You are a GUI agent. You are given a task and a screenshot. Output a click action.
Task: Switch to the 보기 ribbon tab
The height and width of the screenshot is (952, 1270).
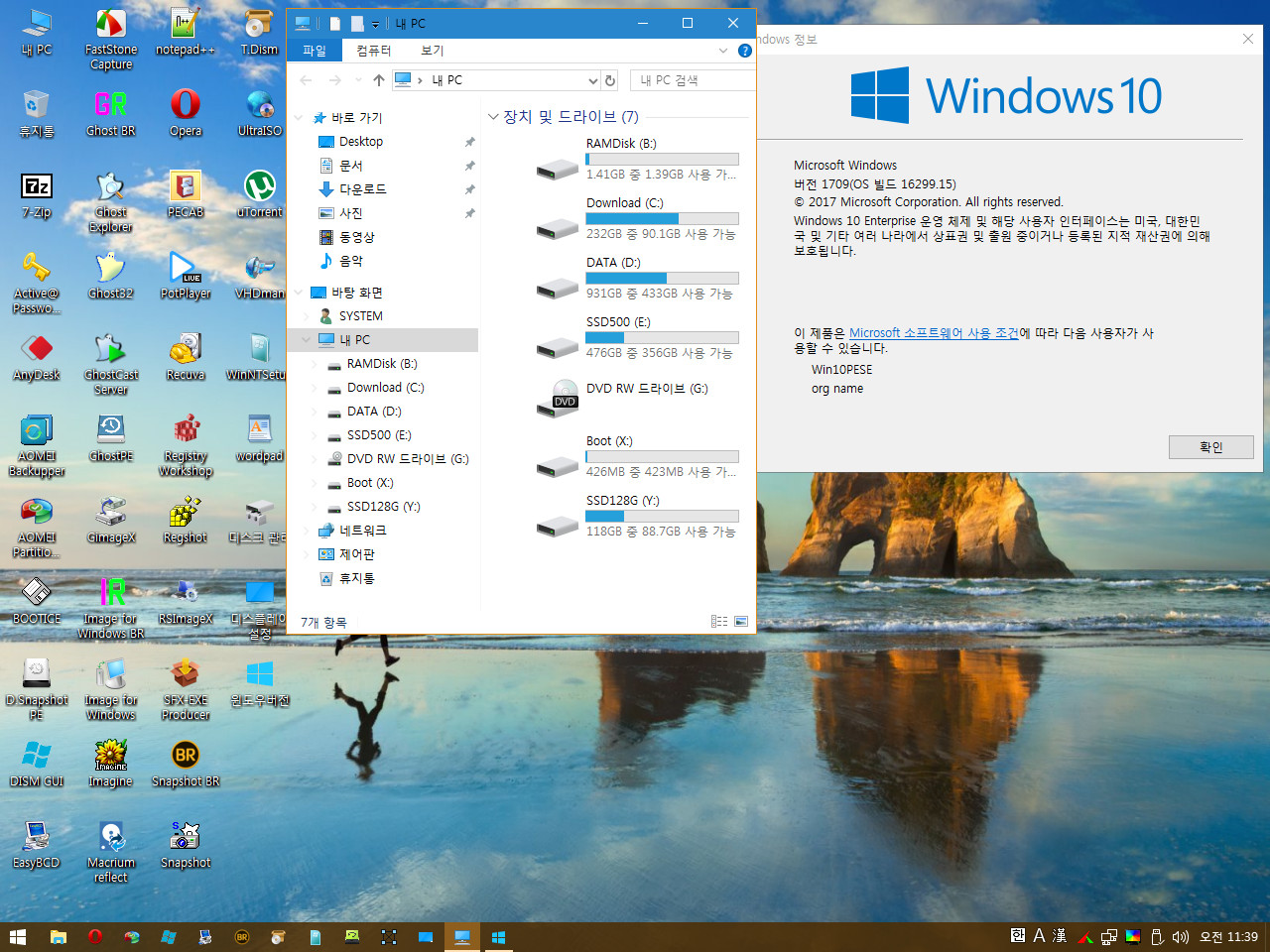click(432, 51)
